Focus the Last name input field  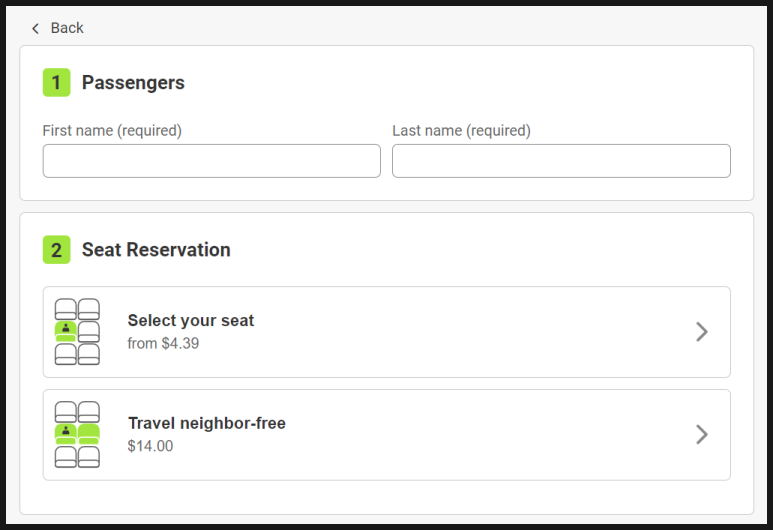[561, 161]
